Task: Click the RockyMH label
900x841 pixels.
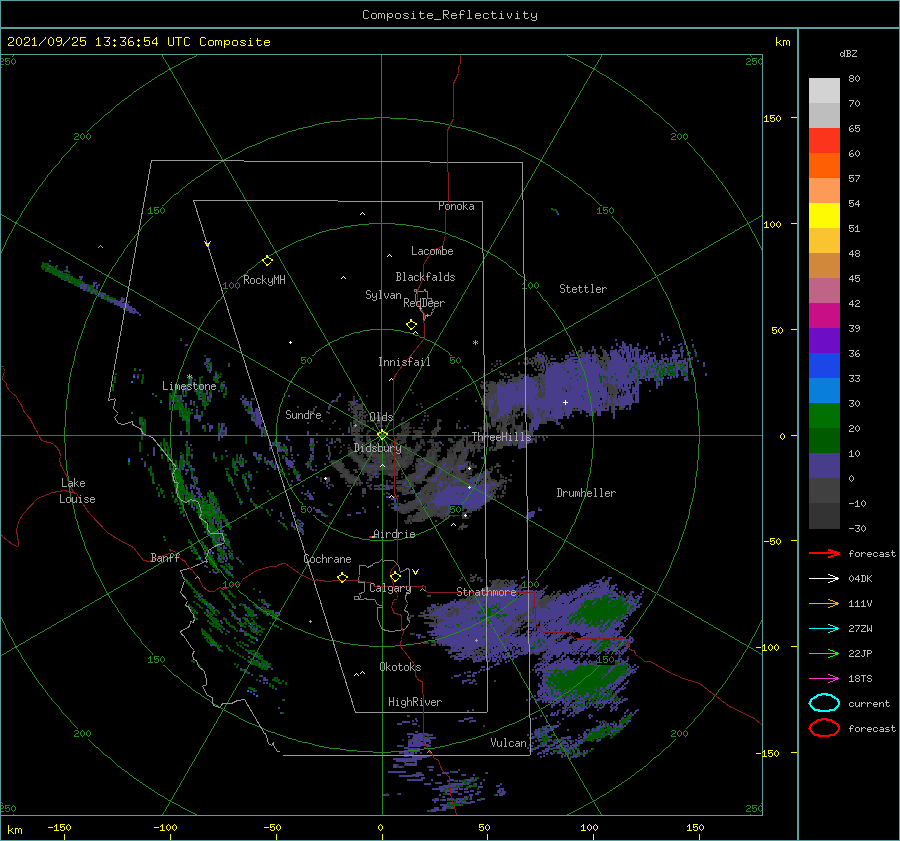Action: pyautogui.click(x=264, y=280)
